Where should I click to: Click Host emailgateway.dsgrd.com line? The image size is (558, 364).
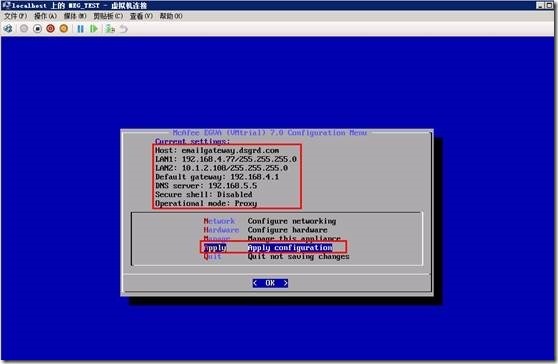click(x=217, y=151)
